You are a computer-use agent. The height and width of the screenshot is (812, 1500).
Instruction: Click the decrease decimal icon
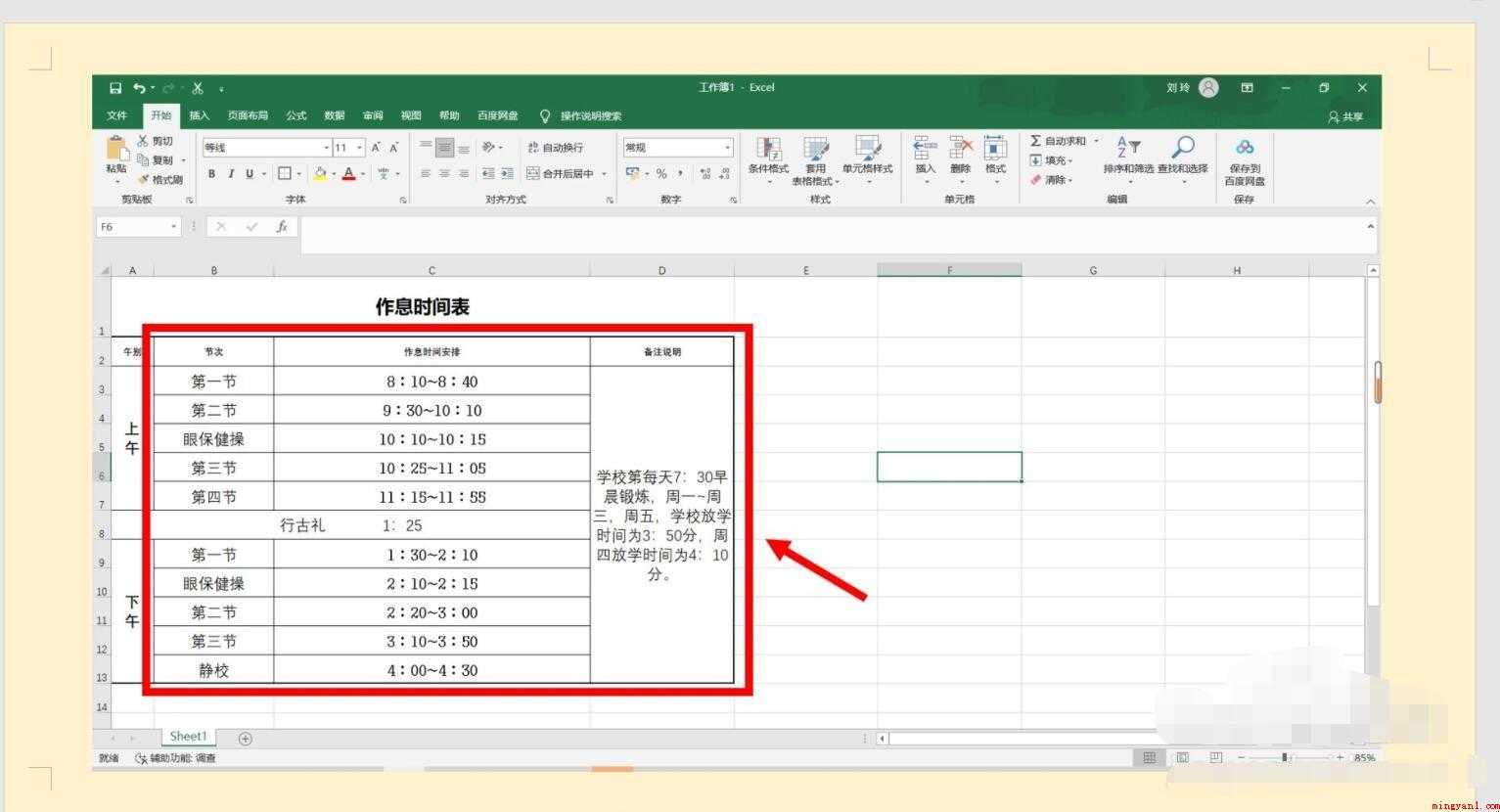pyautogui.click(x=724, y=174)
